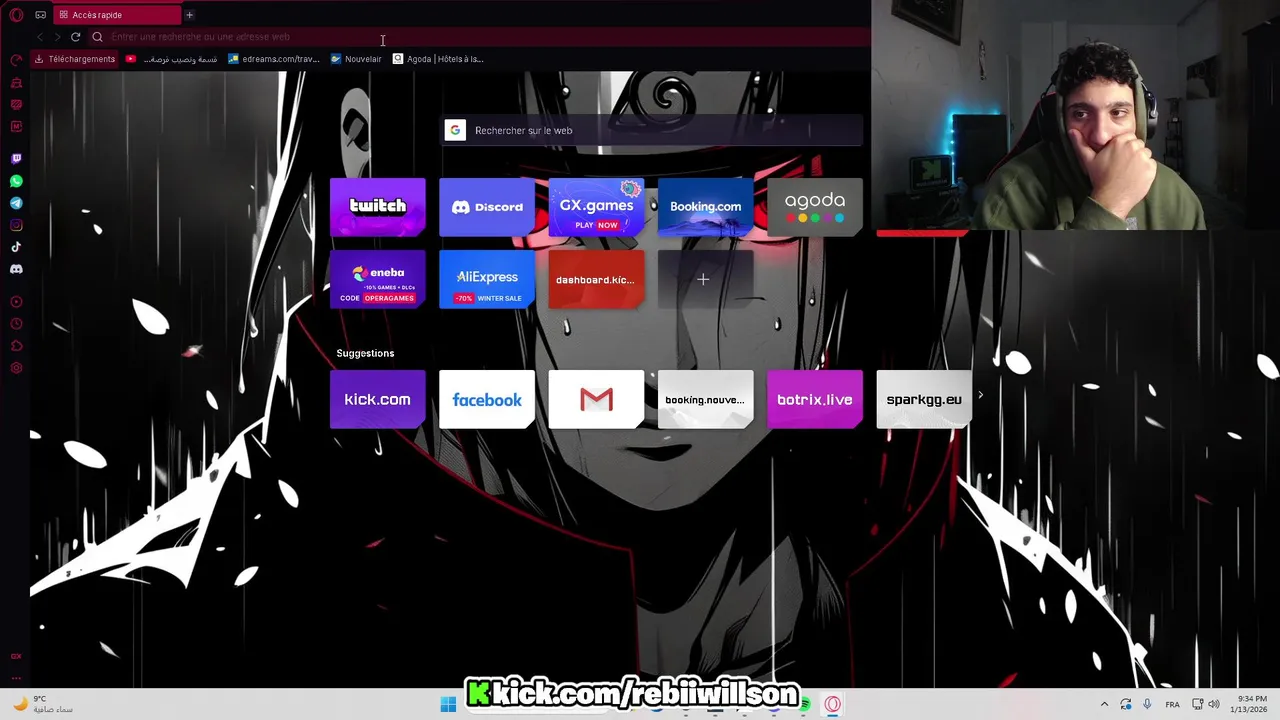Open the agoda speed dial tile
The width and height of the screenshot is (1280, 720).
(815, 207)
